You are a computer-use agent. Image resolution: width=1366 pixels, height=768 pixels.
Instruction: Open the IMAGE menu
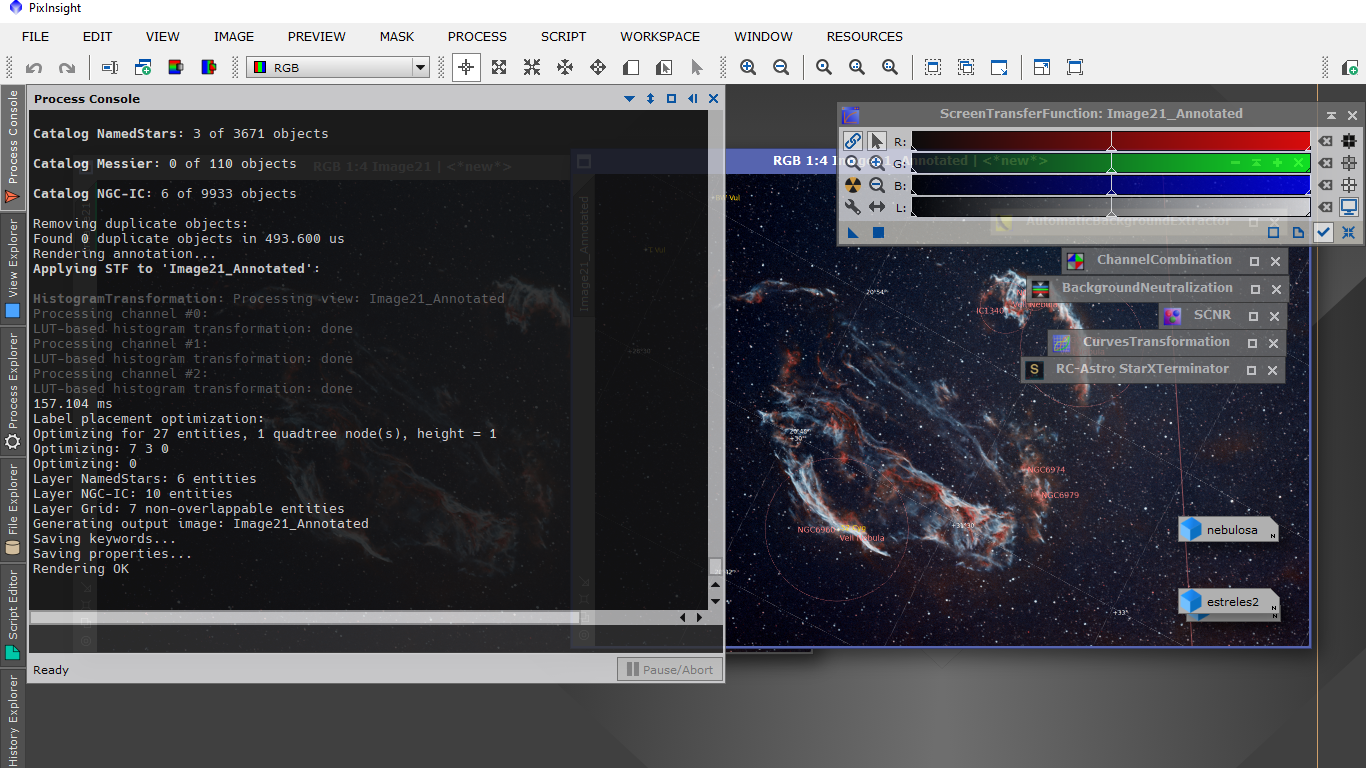point(234,36)
